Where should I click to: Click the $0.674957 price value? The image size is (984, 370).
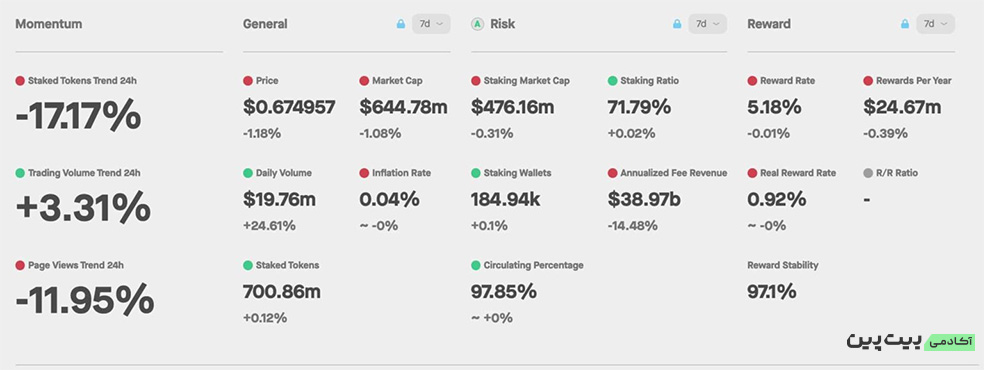click(289, 107)
